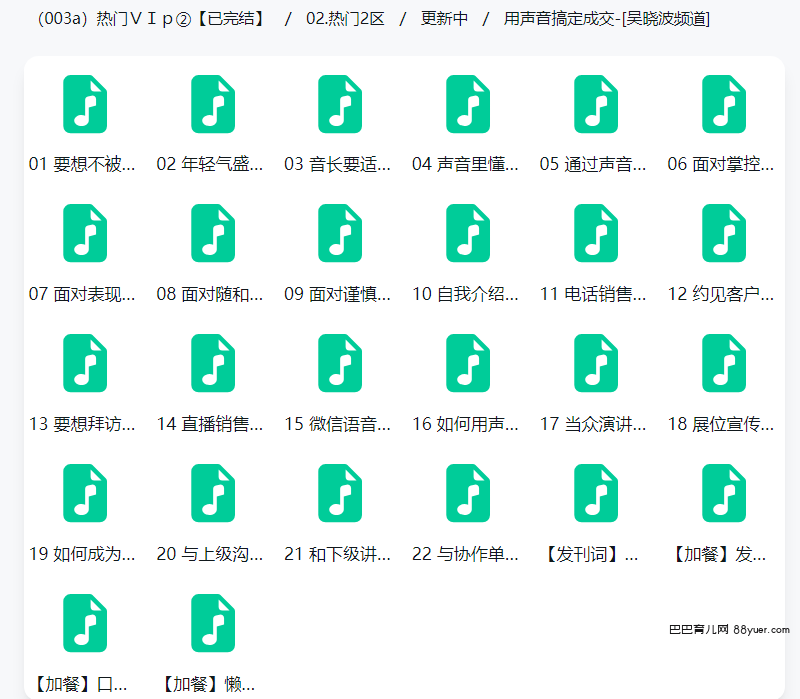800x699 pixels.
Task: Click file name text '01 要想不被...'
Action: (82, 164)
